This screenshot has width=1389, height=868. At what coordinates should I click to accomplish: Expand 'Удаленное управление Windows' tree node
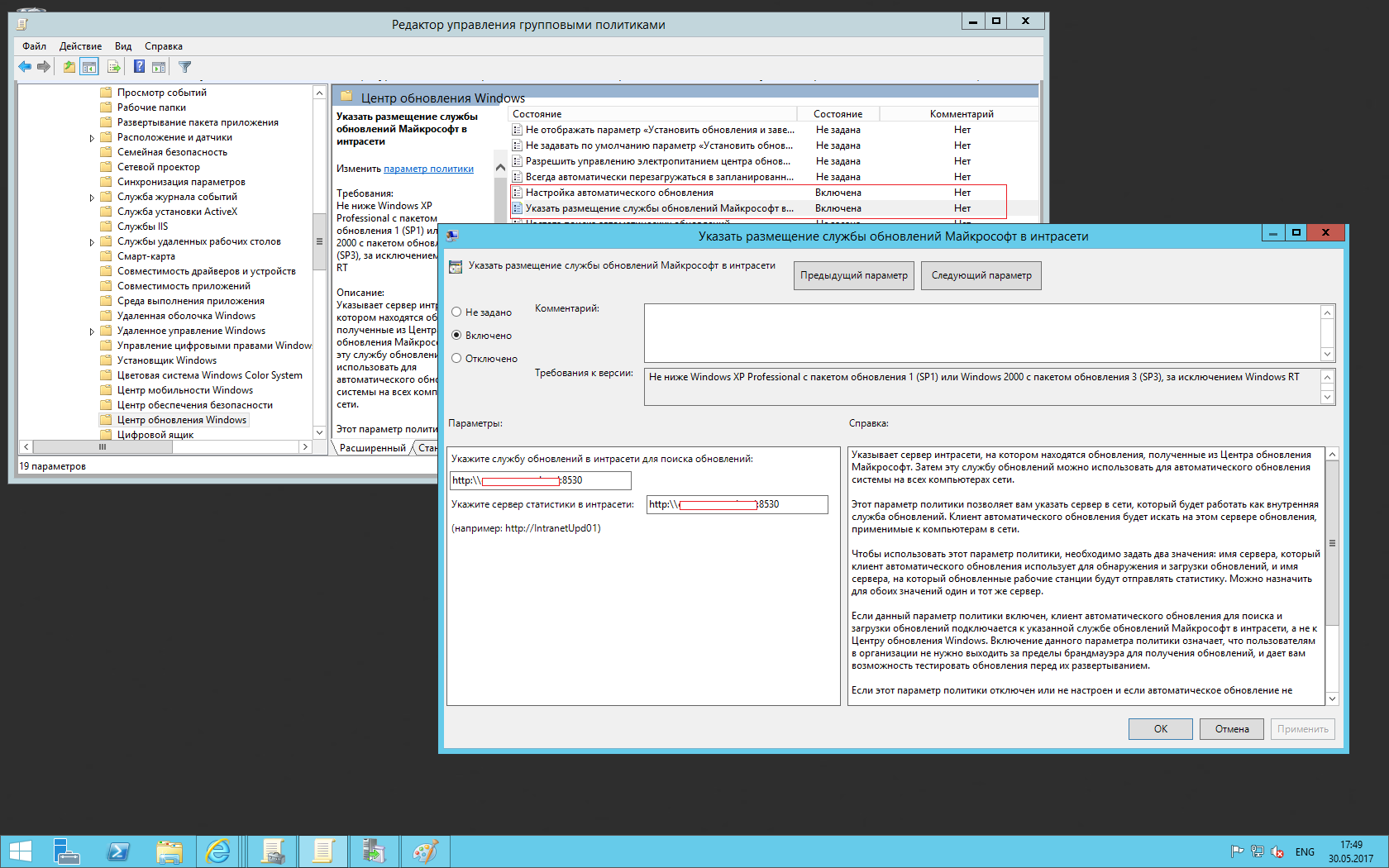(92, 331)
